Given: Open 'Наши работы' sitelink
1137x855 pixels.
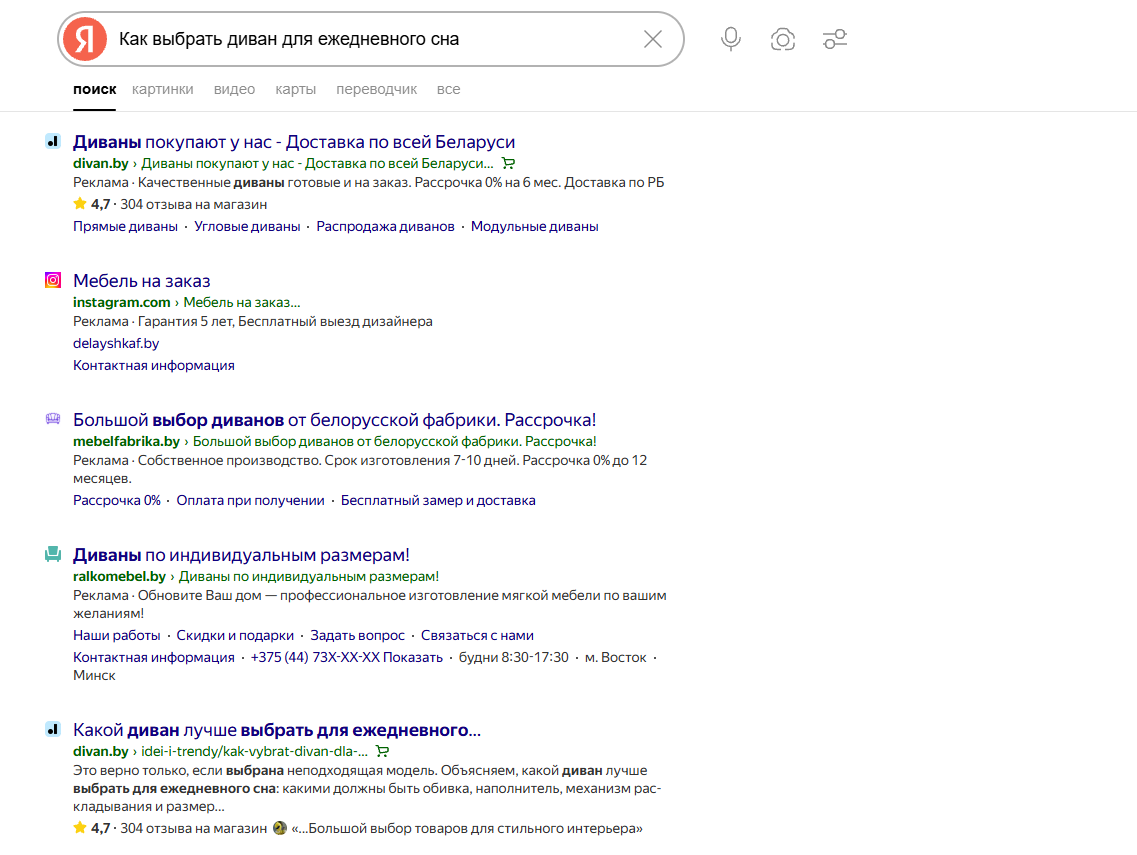Looking at the screenshot, I should pyautogui.click(x=117, y=635).
